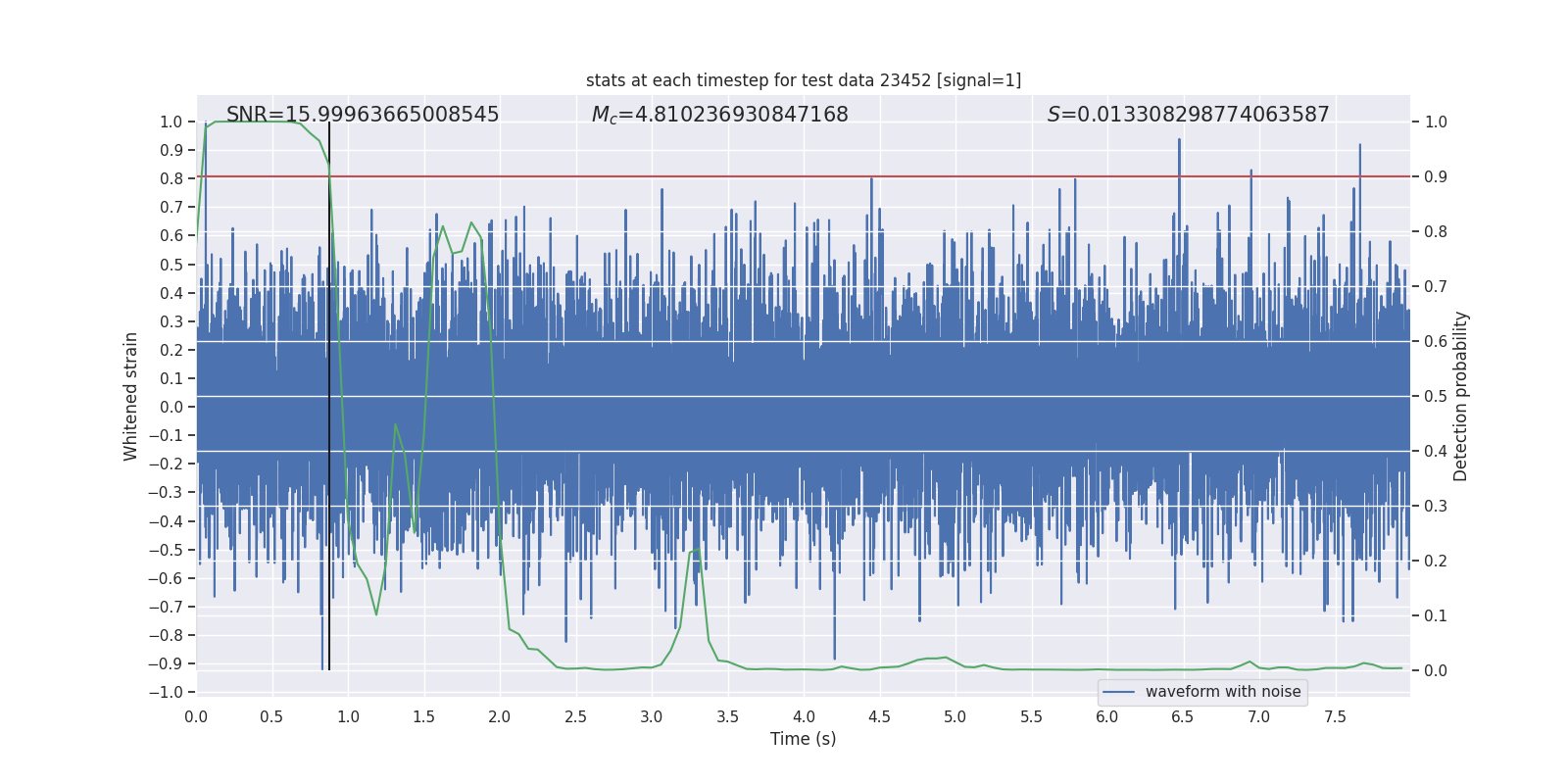Viewport: 1568px width, 784px height.
Task: Click the 0.0 tick on the Detection probability axis
Action: point(1436,671)
